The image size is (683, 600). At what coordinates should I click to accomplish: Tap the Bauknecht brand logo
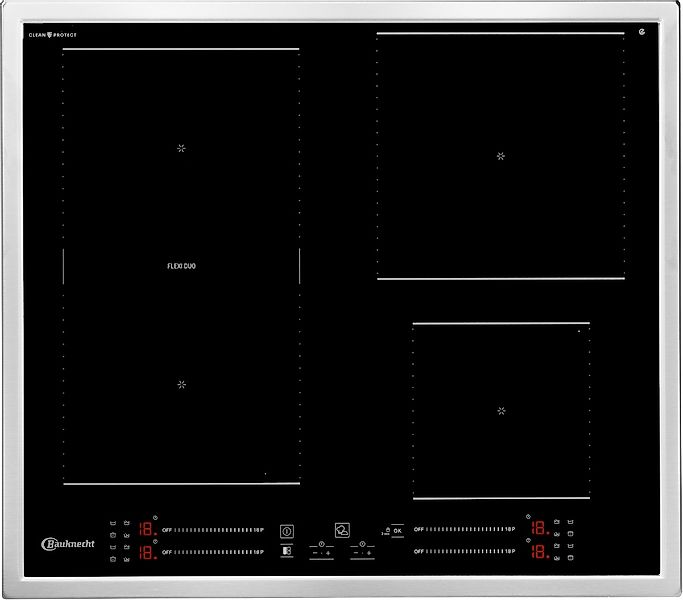coord(66,544)
